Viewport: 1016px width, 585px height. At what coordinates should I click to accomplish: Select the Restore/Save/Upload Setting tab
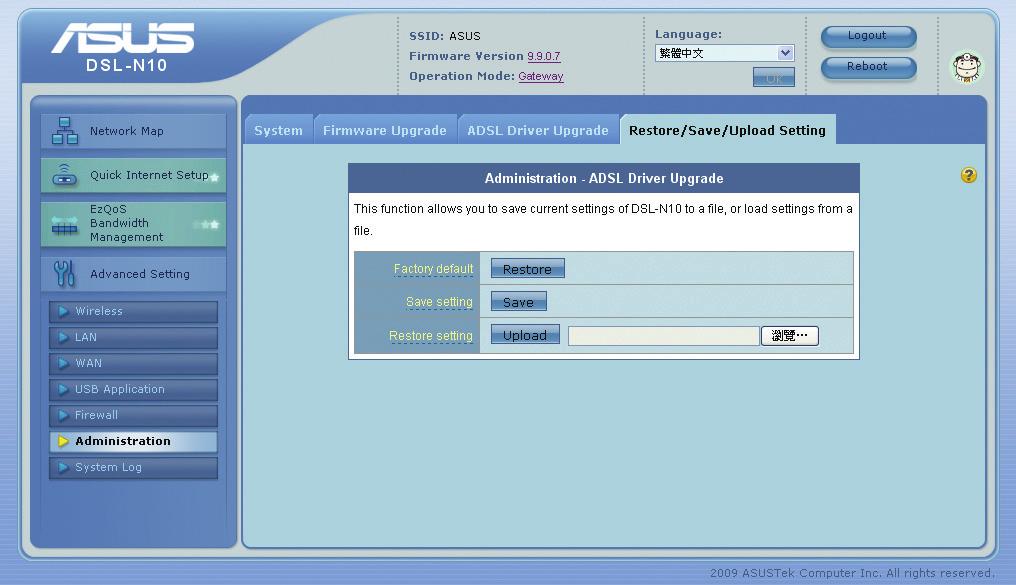[x=728, y=130]
